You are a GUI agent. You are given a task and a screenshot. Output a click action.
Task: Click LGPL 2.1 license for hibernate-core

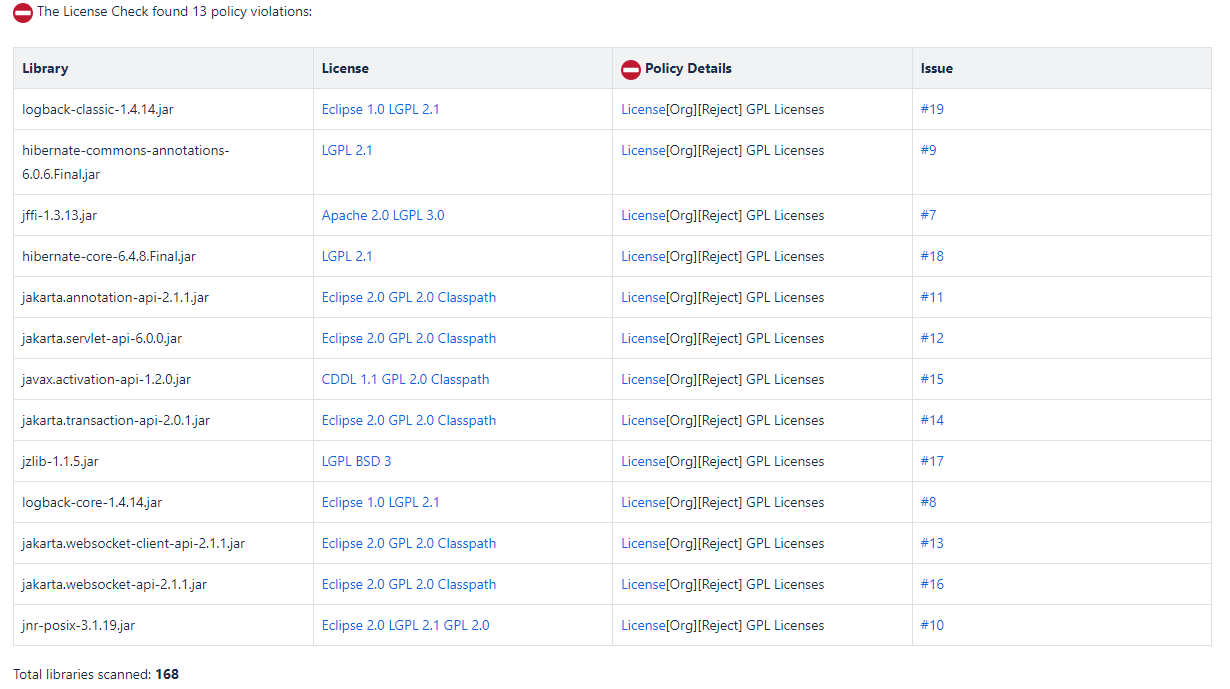(x=346, y=256)
